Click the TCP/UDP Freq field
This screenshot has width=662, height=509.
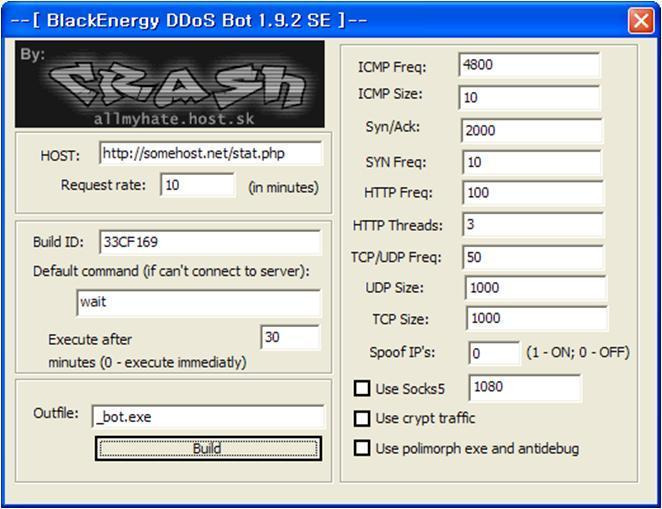pos(533,257)
